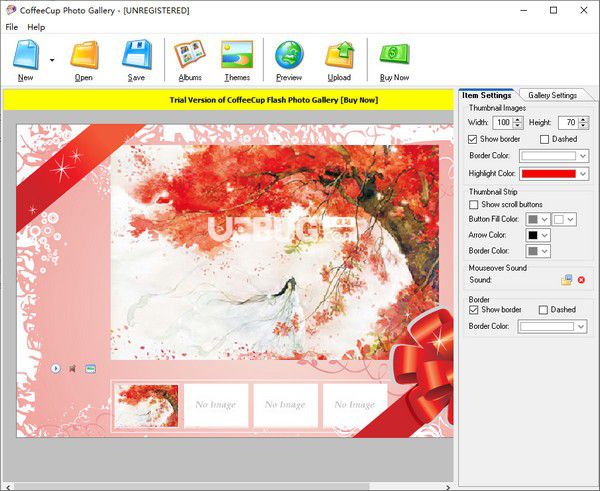This screenshot has height=491, width=600.
Task: Open the white Button Fill Color dropdown
Action: coord(571,219)
